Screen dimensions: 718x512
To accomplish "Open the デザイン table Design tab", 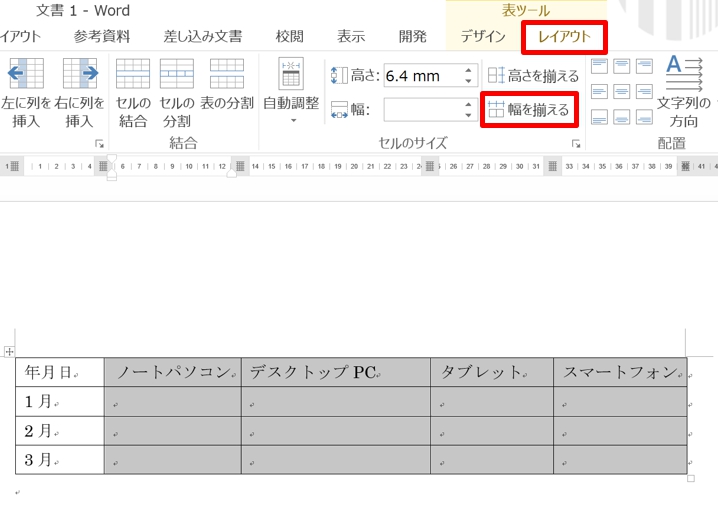I will click(483, 36).
